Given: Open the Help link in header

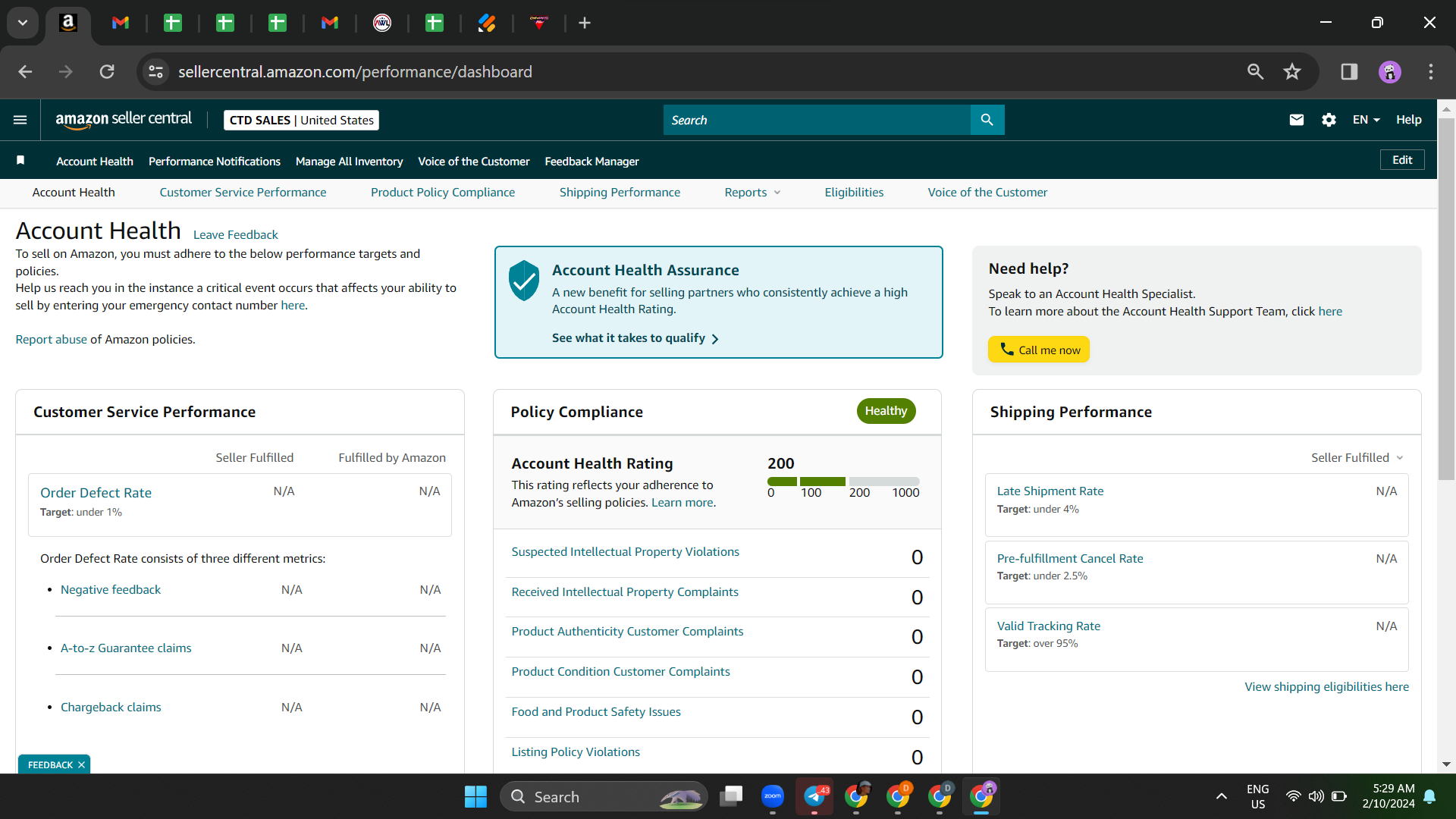Looking at the screenshot, I should click(1408, 120).
